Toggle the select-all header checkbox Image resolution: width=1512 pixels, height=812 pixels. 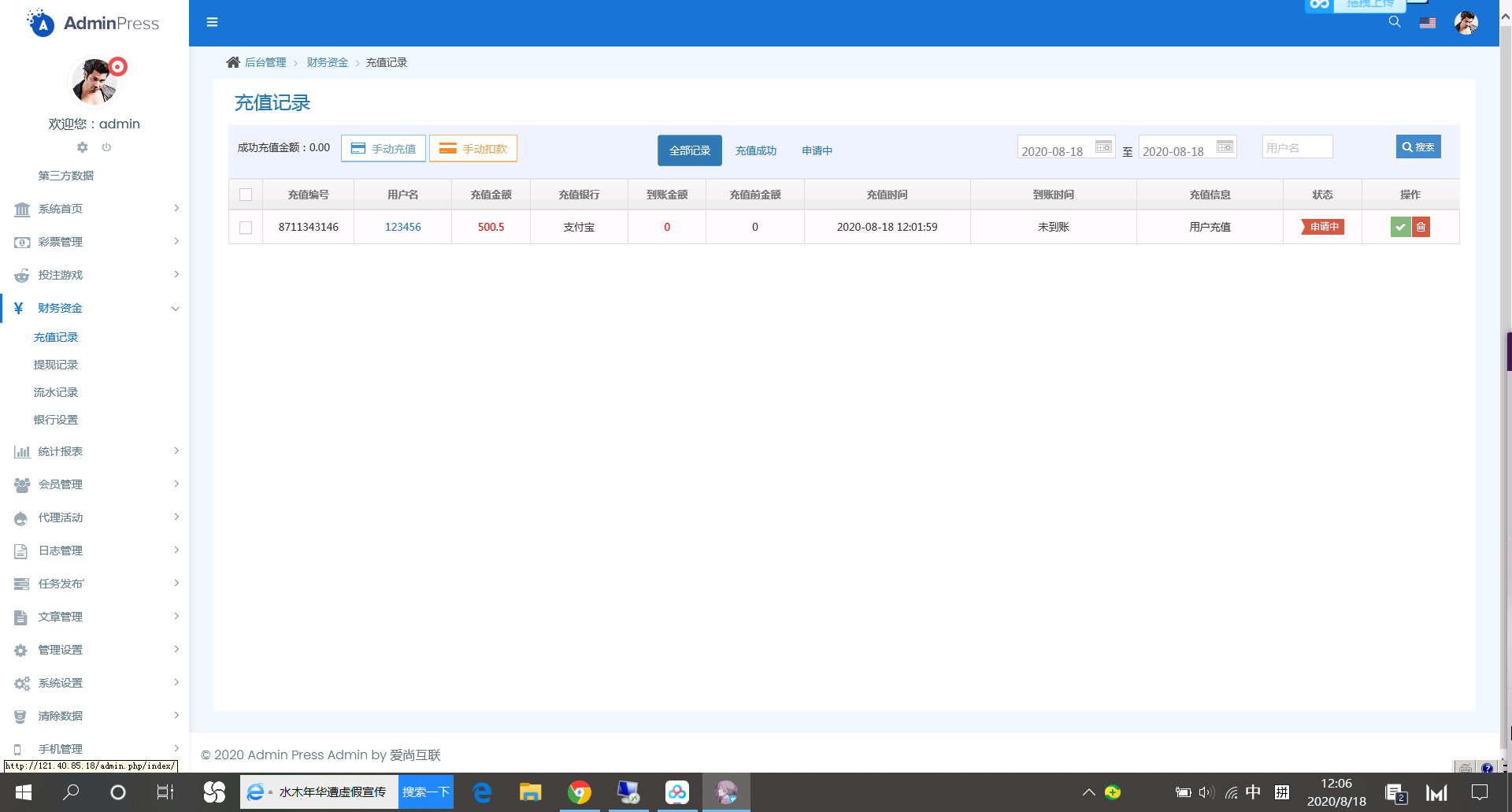click(x=246, y=195)
